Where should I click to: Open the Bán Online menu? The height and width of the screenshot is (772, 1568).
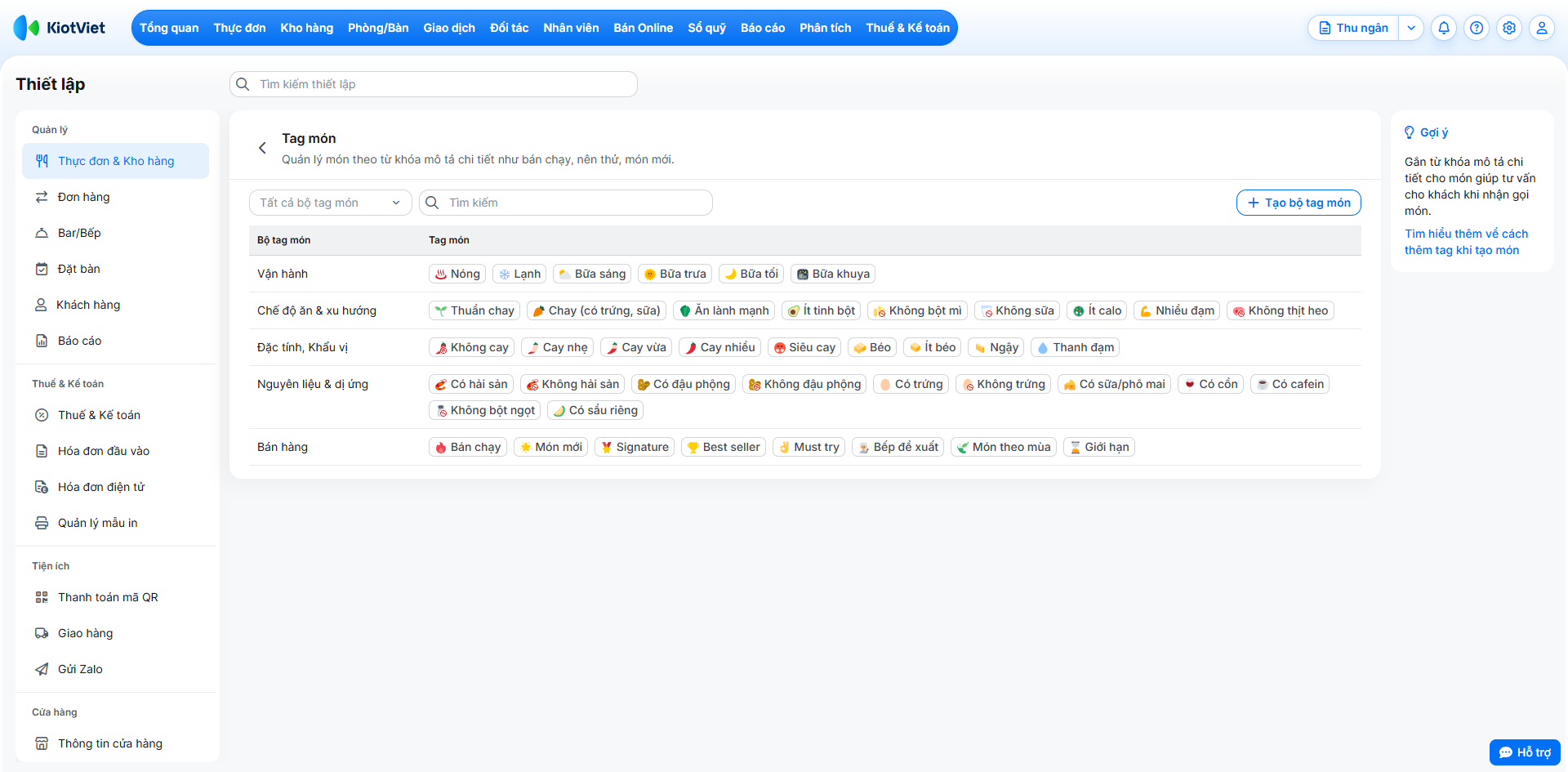click(644, 28)
